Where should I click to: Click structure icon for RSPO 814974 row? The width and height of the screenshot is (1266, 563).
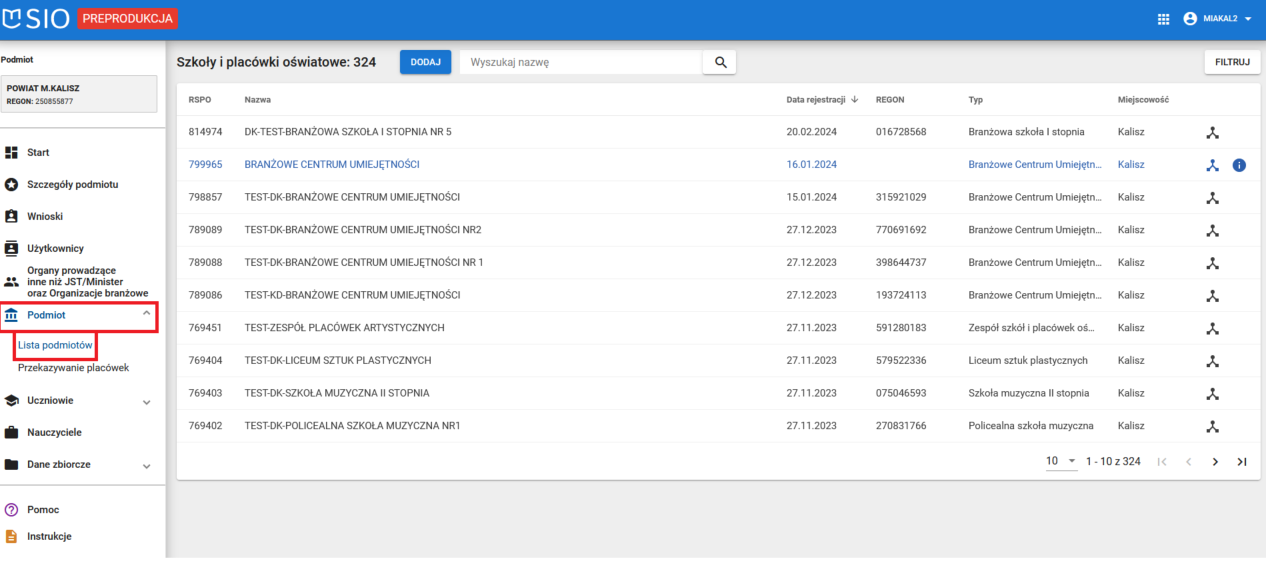1212,132
